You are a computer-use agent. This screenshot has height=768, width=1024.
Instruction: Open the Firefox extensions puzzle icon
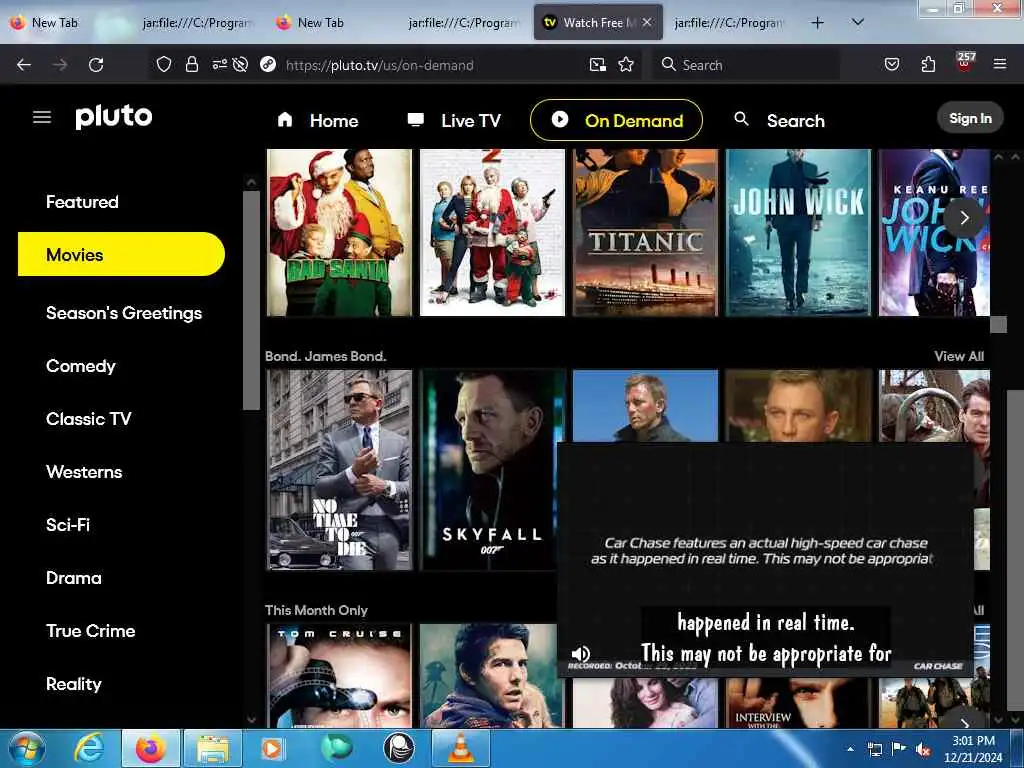pyautogui.click(x=928, y=64)
